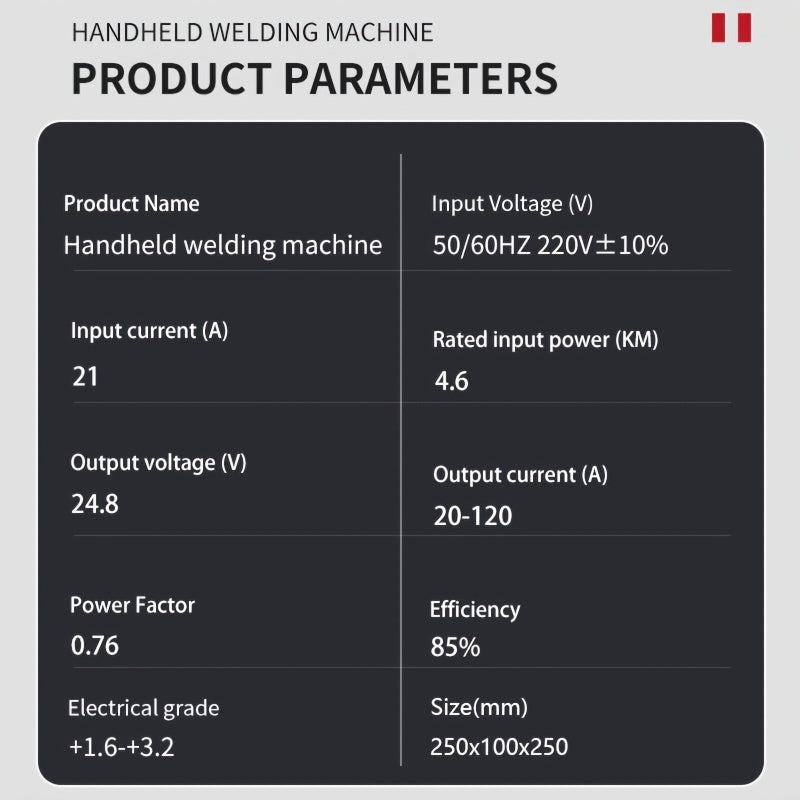800x800 pixels.
Task: Select the input current value 21
Action: [x=85, y=376]
